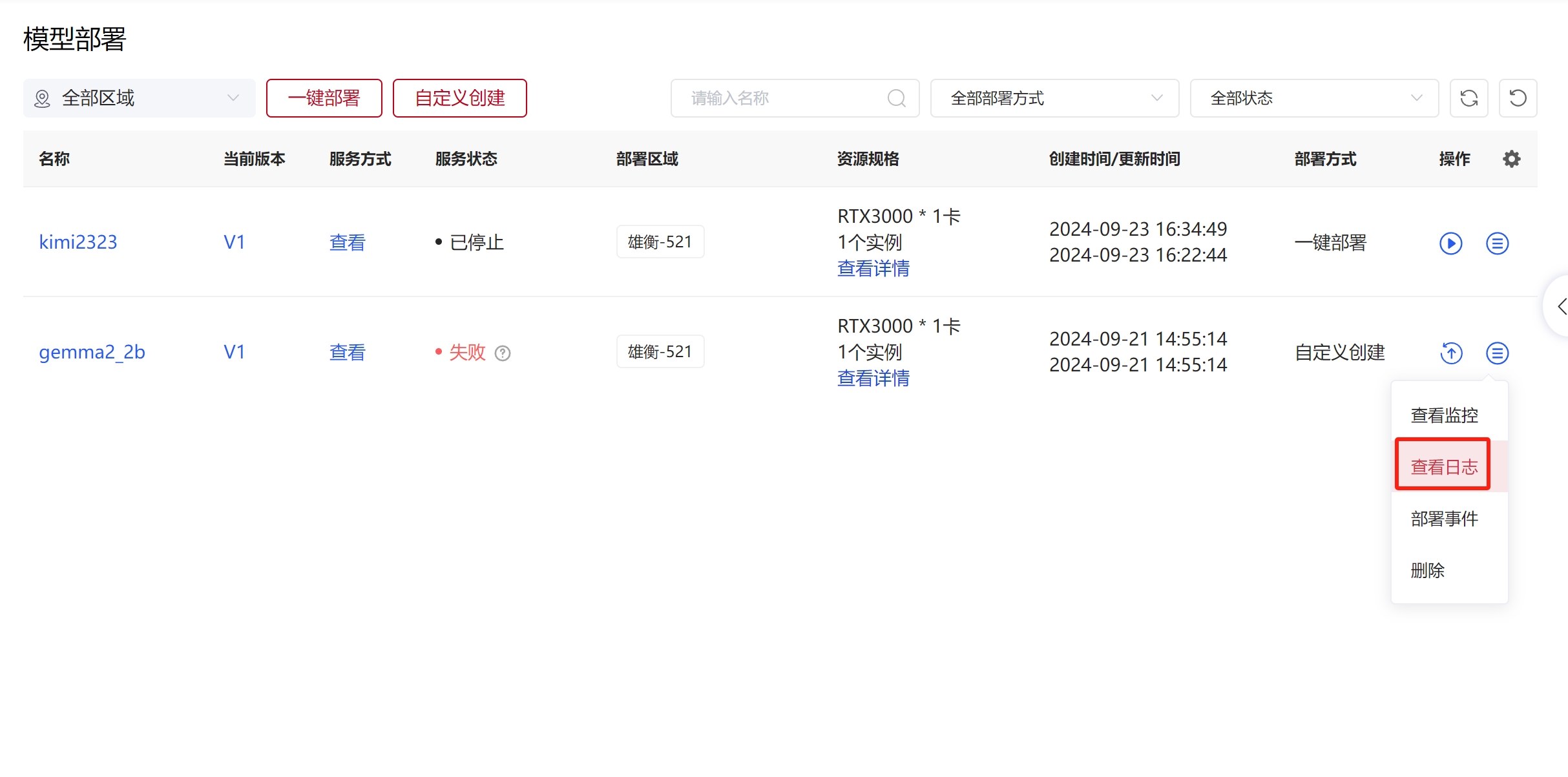Choose 删除 in the dropdown menu
Screen dimensions: 1568x777
pyautogui.click(x=1427, y=570)
